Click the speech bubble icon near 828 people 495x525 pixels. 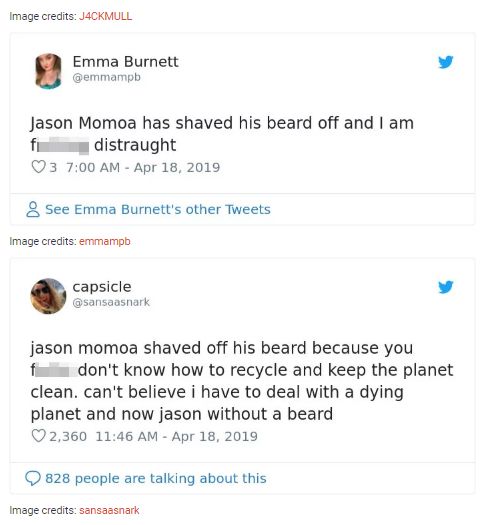[x=33, y=478]
